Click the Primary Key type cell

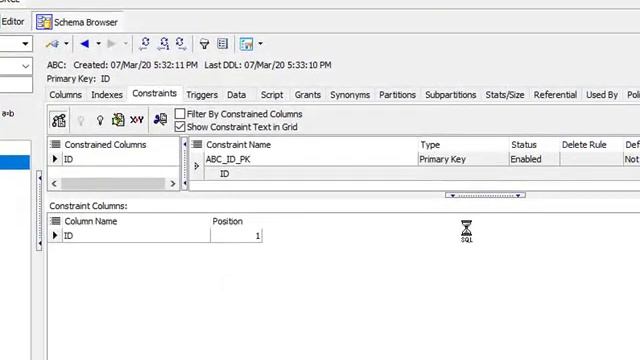coord(463,159)
